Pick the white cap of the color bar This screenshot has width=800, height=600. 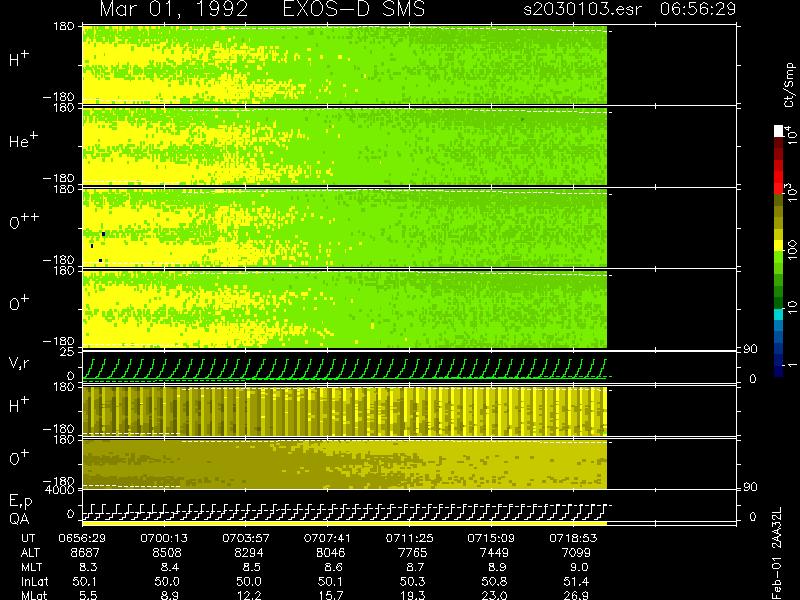(x=779, y=131)
